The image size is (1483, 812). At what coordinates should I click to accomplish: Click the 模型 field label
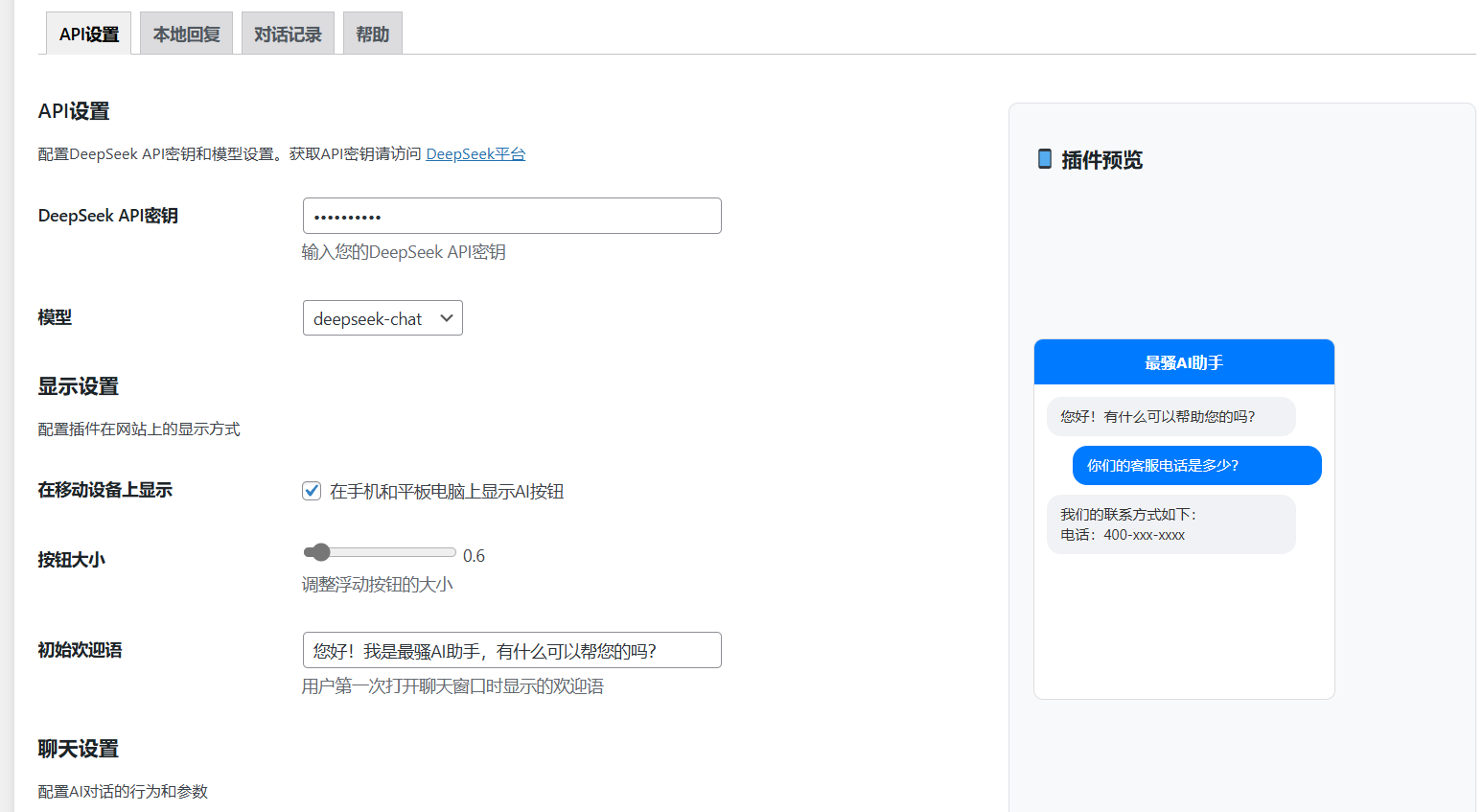[x=55, y=317]
